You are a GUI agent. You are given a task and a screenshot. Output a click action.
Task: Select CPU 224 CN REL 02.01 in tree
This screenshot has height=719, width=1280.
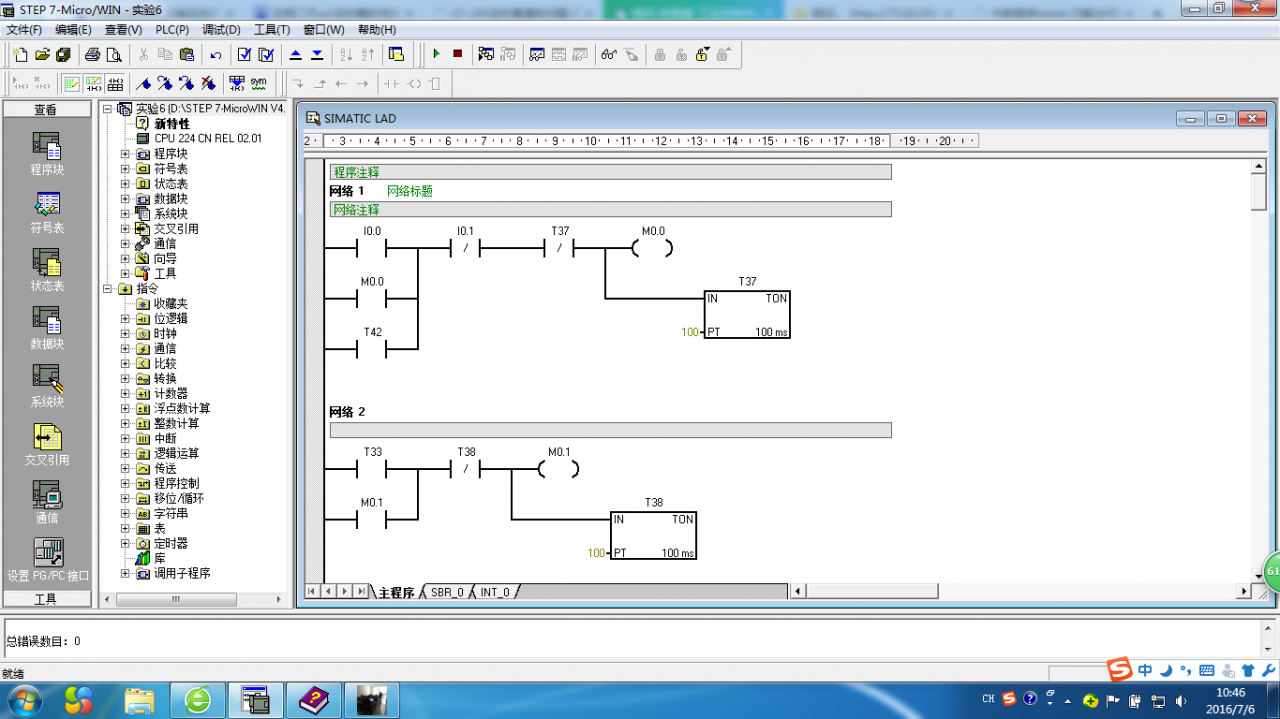[207, 139]
